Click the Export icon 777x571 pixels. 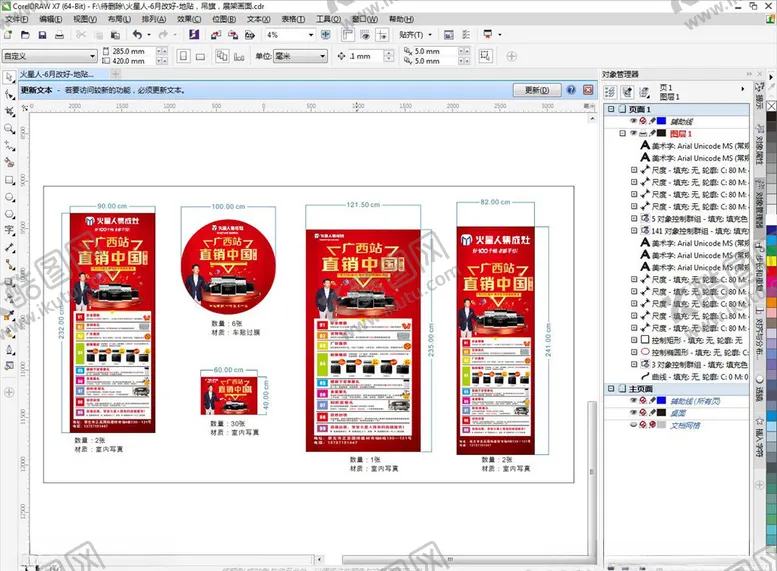233,35
